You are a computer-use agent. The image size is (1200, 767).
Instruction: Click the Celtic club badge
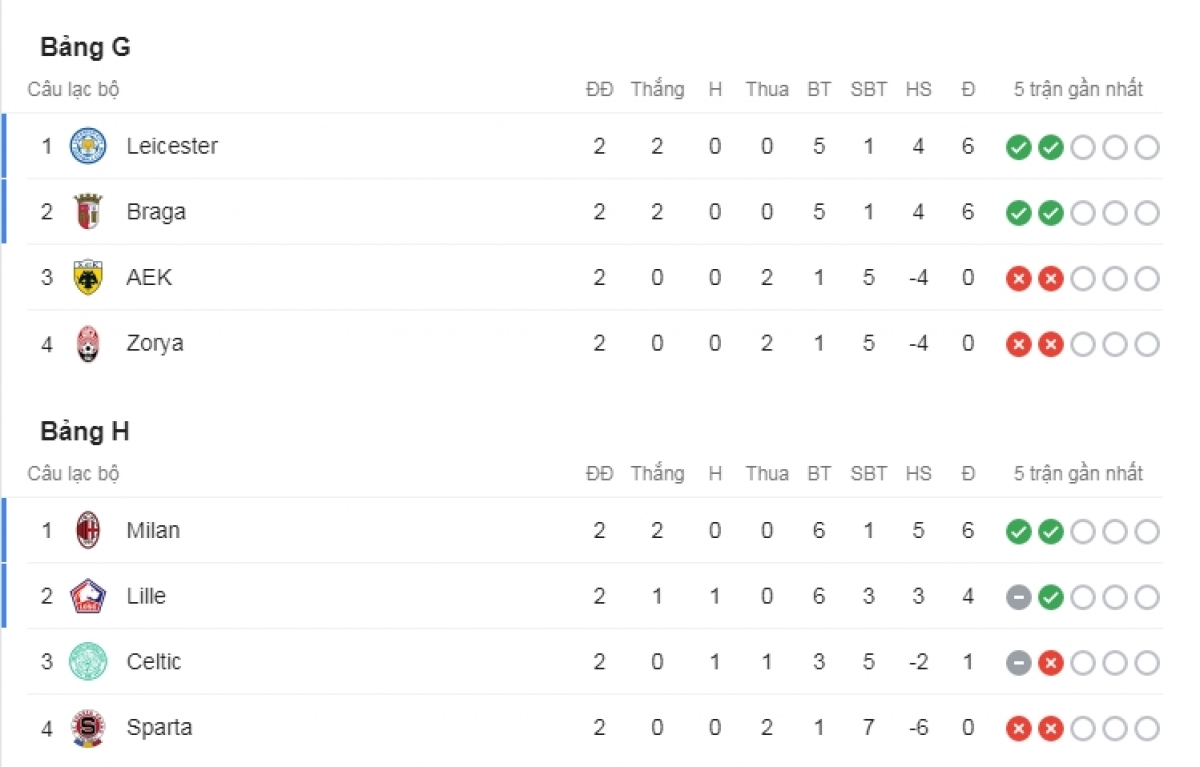tap(88, 662)
